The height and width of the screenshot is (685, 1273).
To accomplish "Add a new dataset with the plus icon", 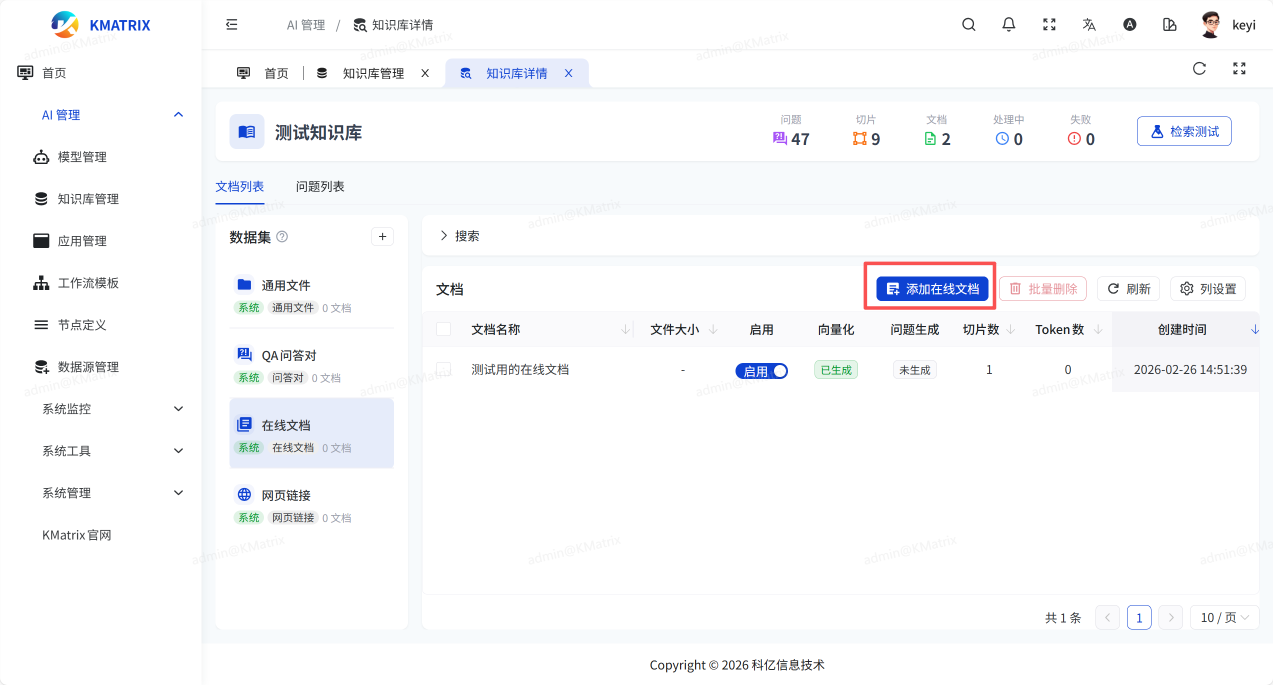I will click(382, 237).
